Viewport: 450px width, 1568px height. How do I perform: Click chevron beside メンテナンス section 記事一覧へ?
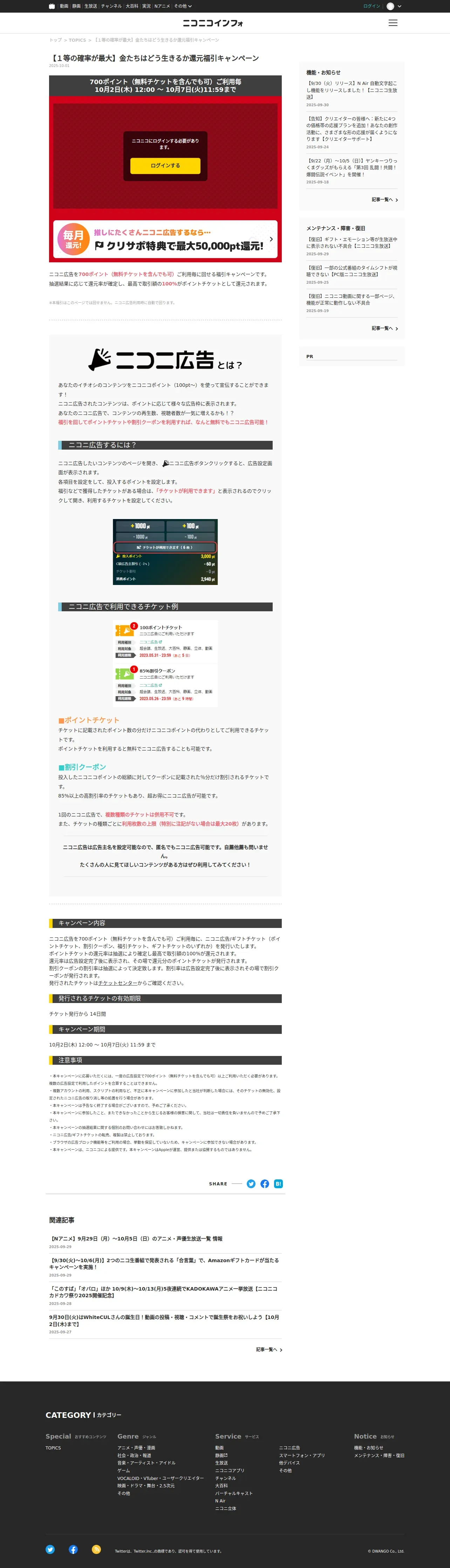click(x=396, y=329)
